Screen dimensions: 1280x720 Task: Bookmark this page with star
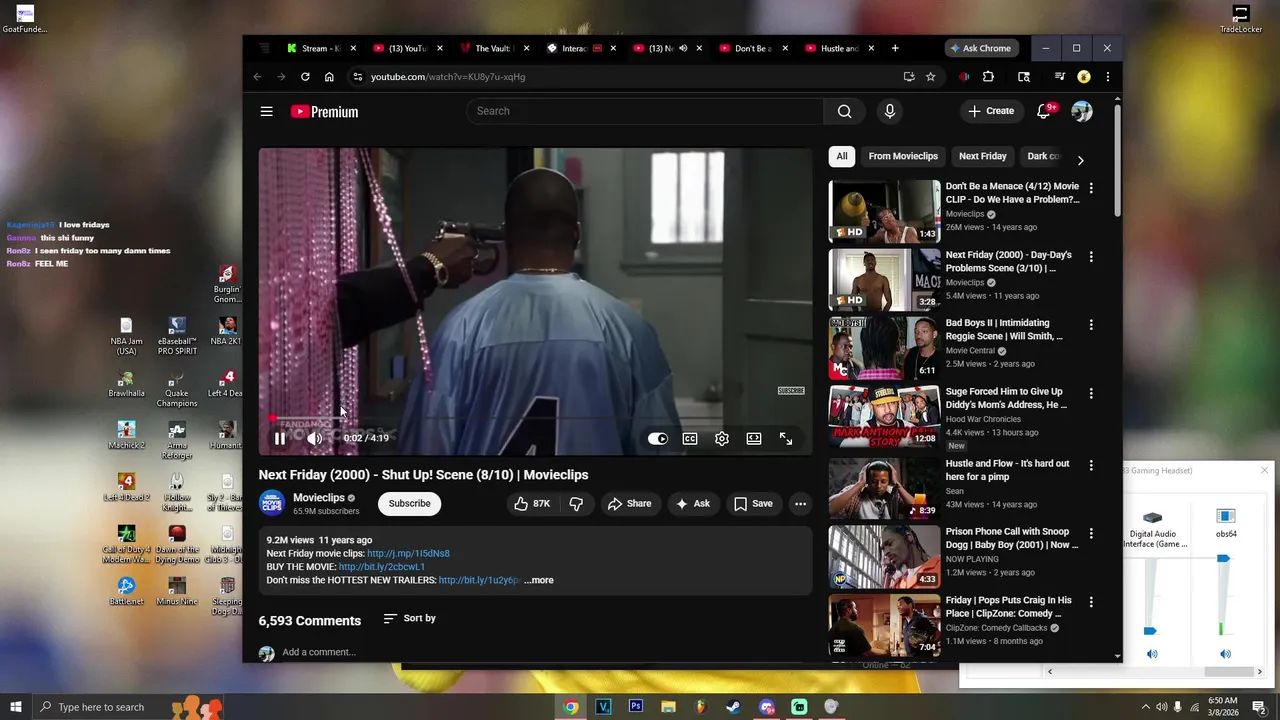[x=931, y=77]
